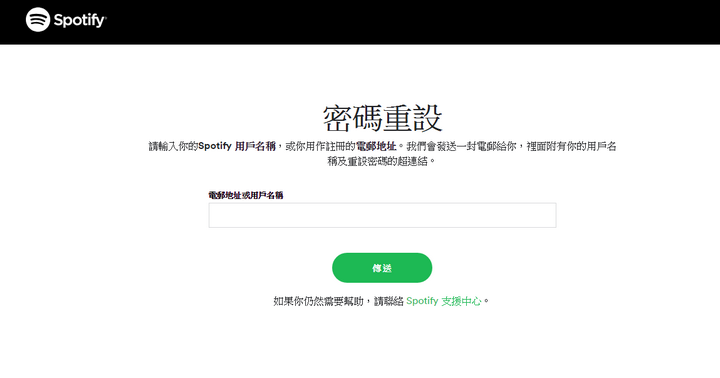The height and width of the screenshot is (378, 720).
Task: Click the Spotify logo in the header
Action: coord(66,20)
